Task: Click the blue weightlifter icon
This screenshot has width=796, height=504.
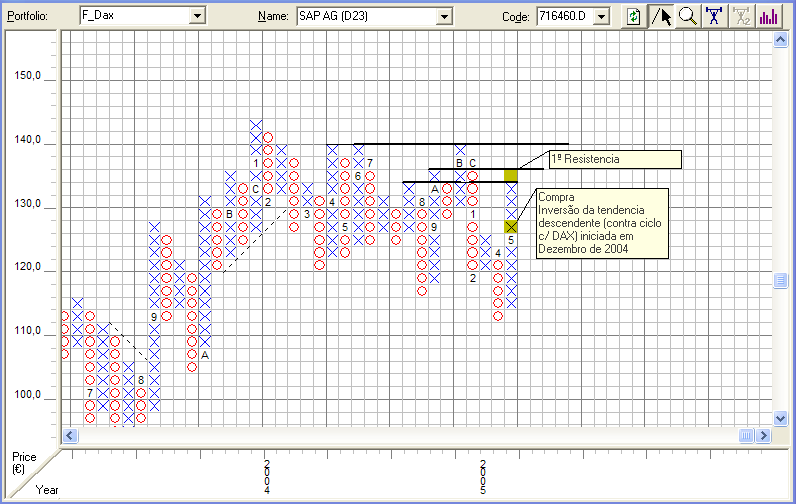Action: [714, 16]
